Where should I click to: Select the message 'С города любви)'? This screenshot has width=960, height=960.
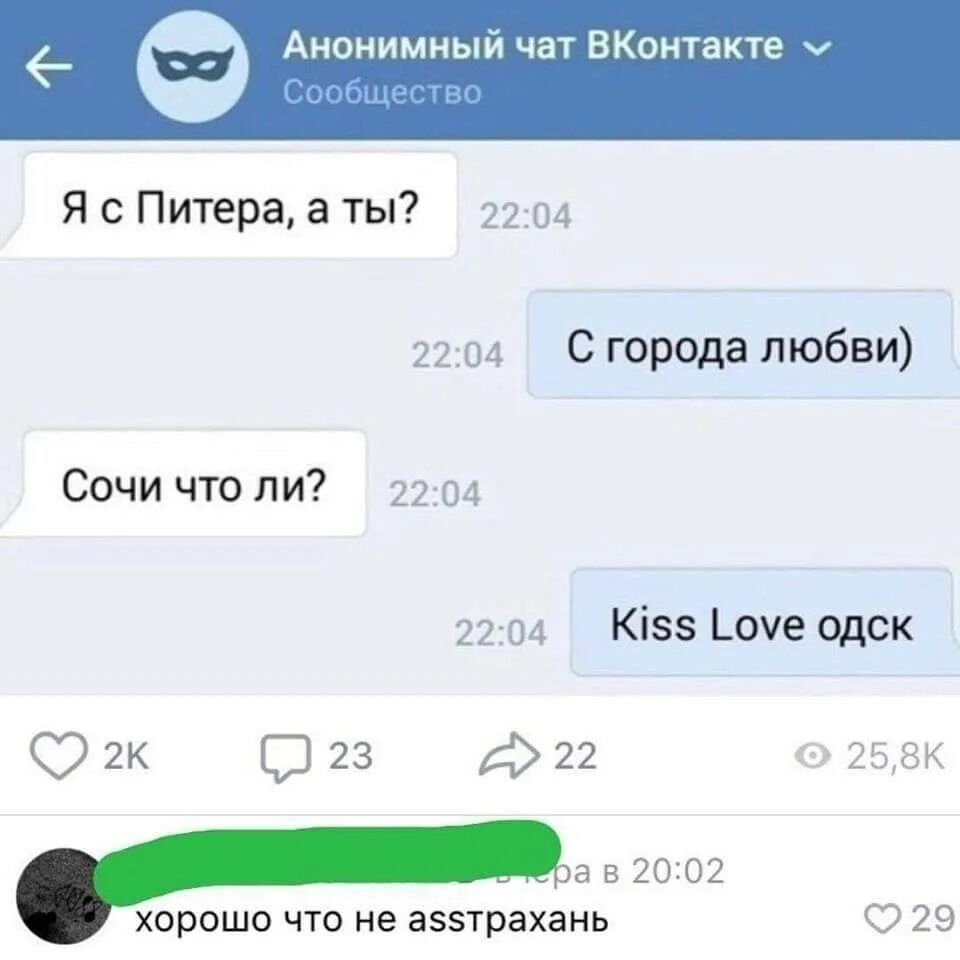point(742,345)
